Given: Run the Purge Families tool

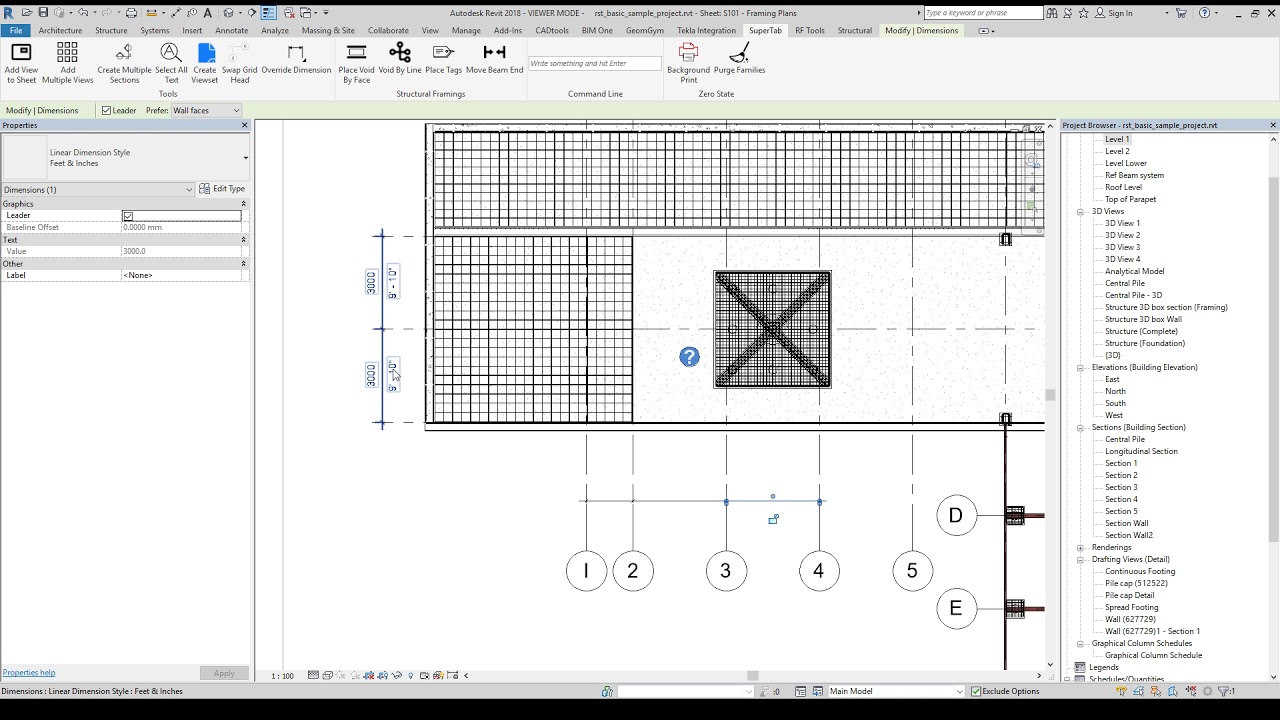Looking at the screenshot, I should click(x=739, y=59).
